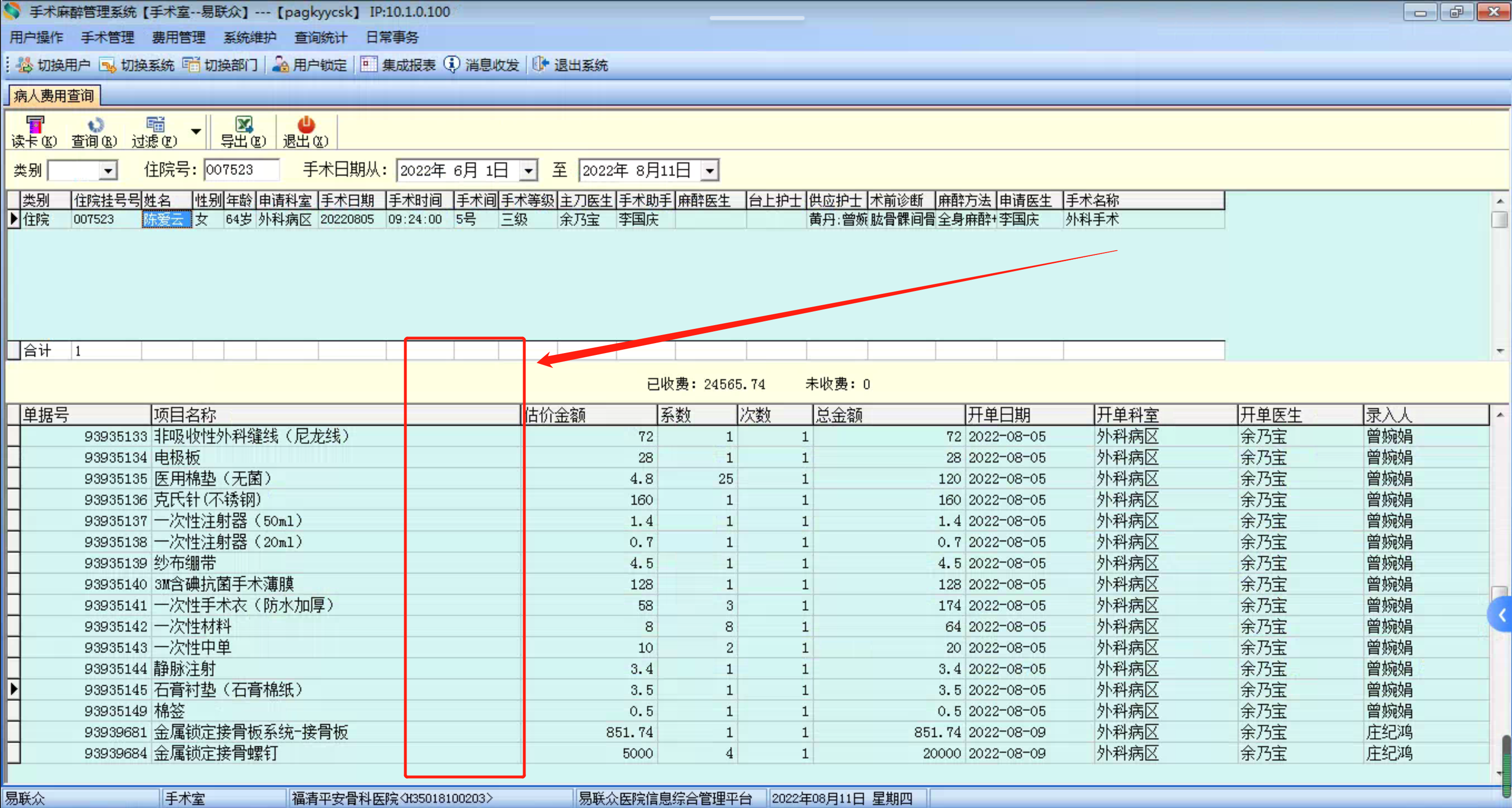Click 退出系统 exit system toolbar icon
Viewport: 1512px width, 808px height.
pyautogui.click(x=540, y=64)
